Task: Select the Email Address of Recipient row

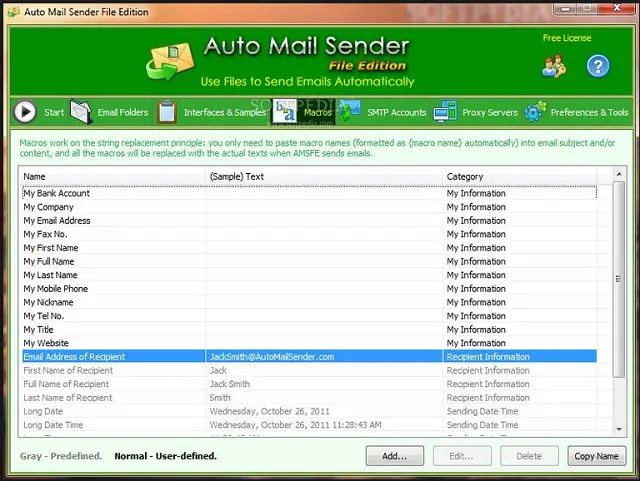Action: [x=309, y=356]
